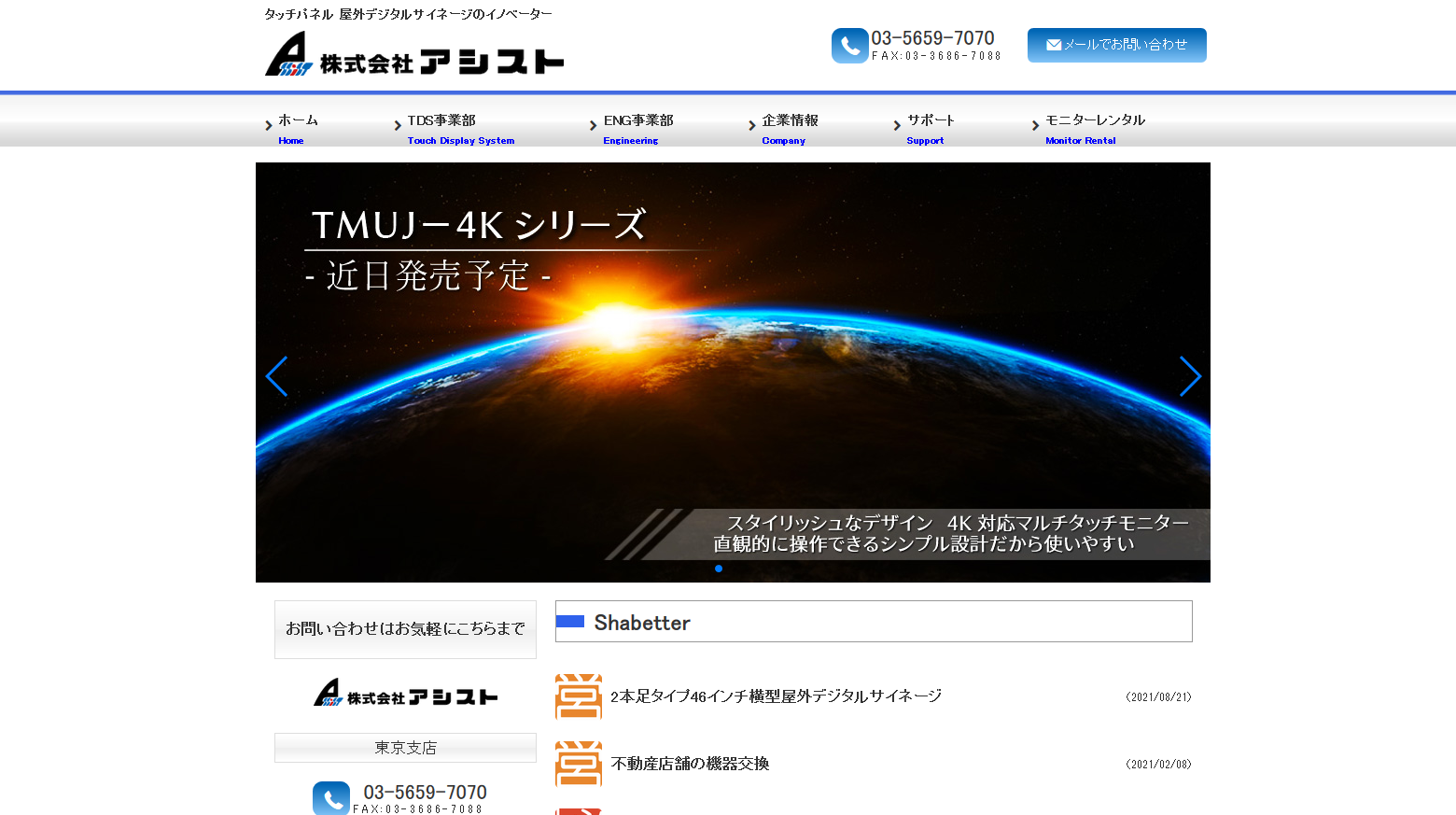Viewport: 1456px width, 815px height.
Task: Click the red news icon at the page bottom
Action: [578, 810]
